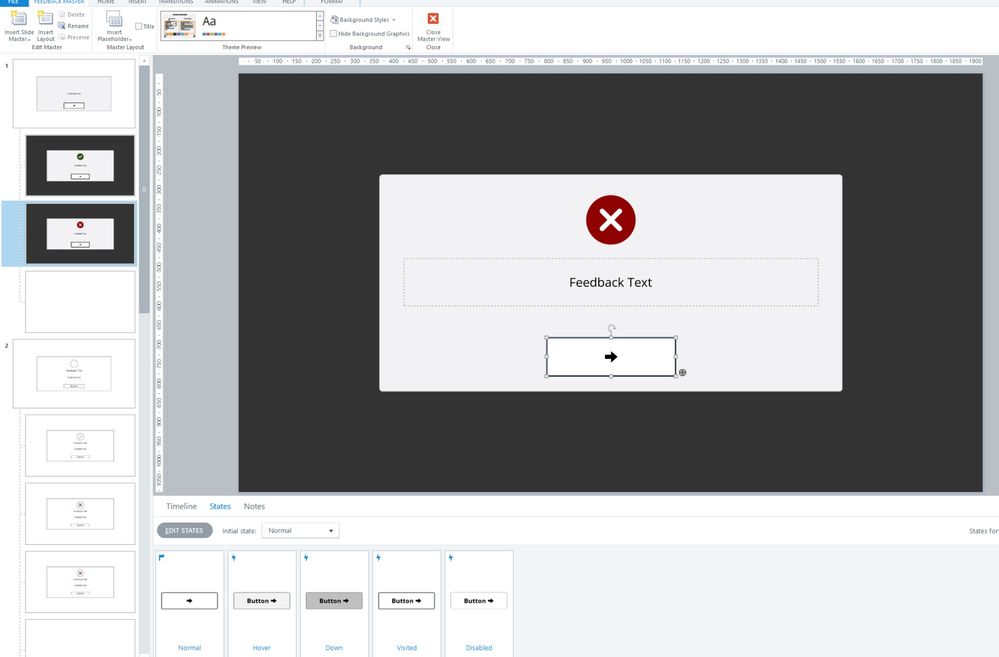The image size is (999, 657).
Task: Open the Notes tab
Action: [254, 506]
